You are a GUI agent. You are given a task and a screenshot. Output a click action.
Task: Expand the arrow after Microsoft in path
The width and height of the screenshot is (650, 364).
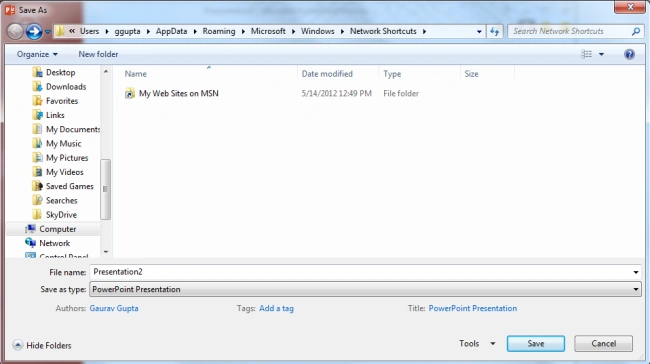pos(293,32)
